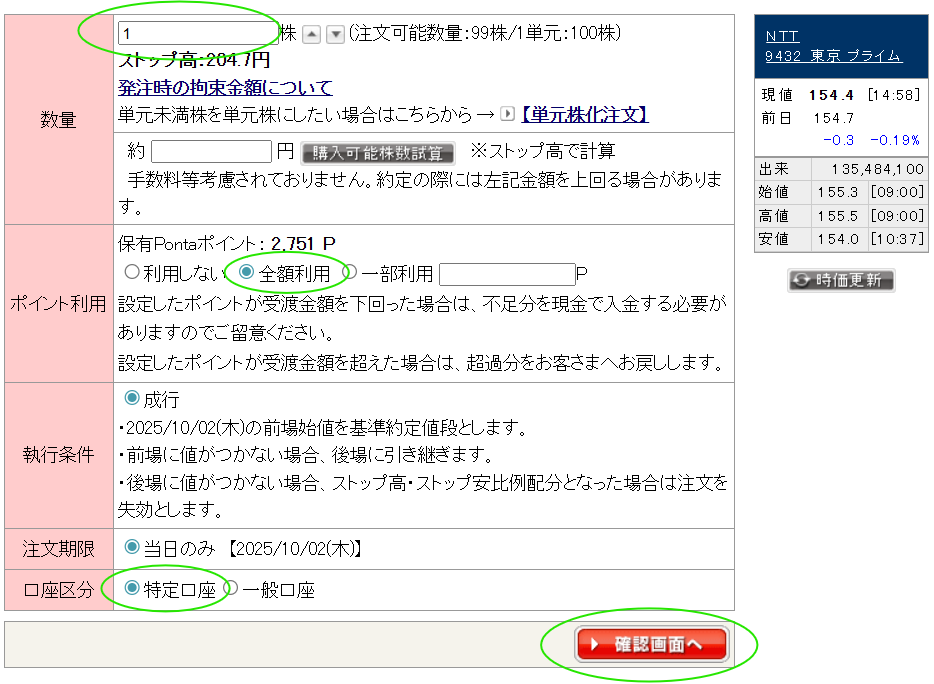Select the 利用しない points option

tap(131, 273)
